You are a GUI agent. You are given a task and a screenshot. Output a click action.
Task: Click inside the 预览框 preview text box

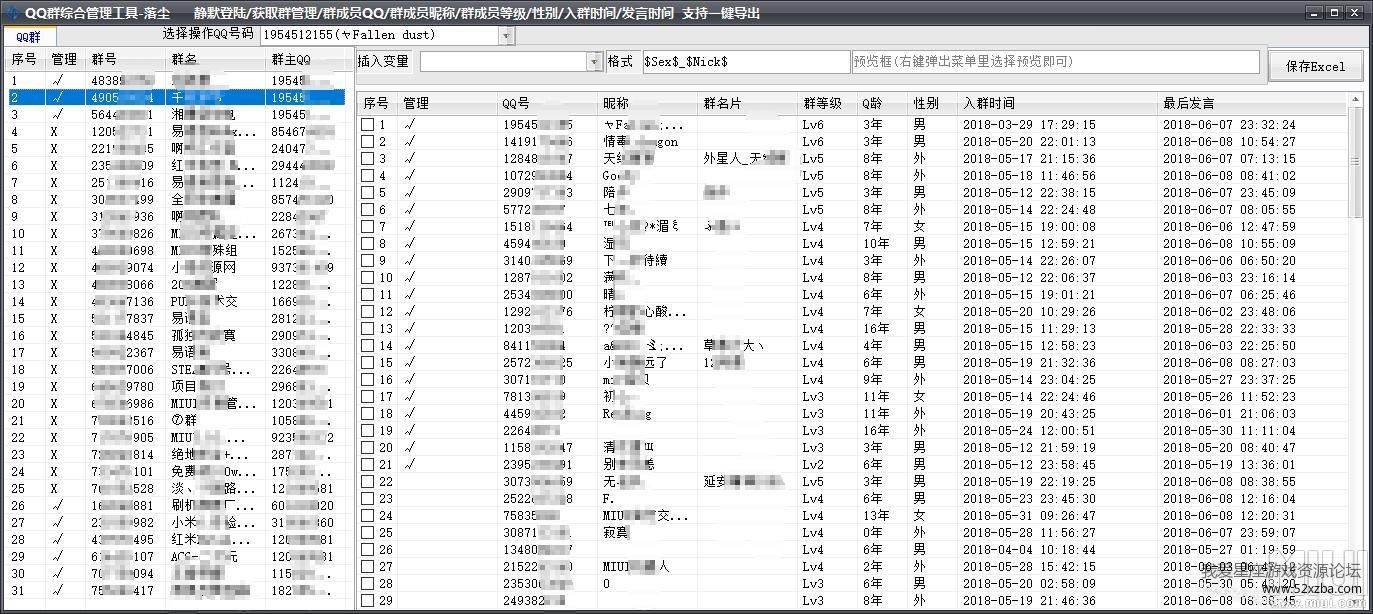(1054, 62)
